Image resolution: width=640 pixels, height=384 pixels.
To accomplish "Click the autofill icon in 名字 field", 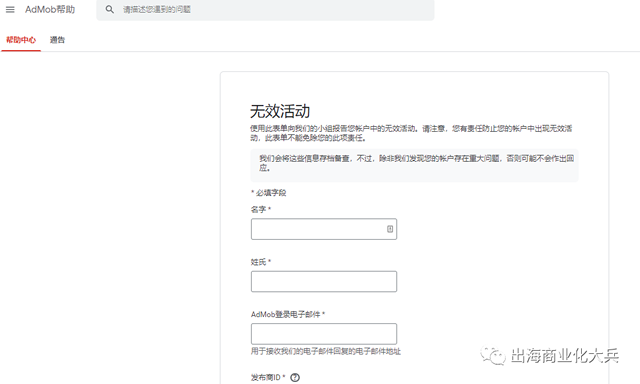I will click(x=390, y=229).
